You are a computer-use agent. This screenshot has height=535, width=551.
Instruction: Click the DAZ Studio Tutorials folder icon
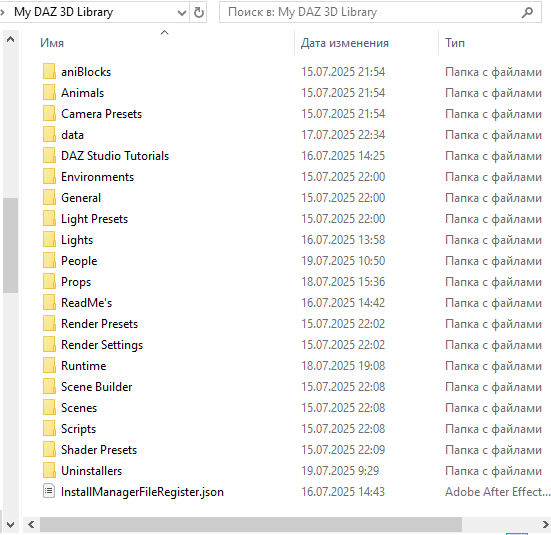(x=49, y=155)
